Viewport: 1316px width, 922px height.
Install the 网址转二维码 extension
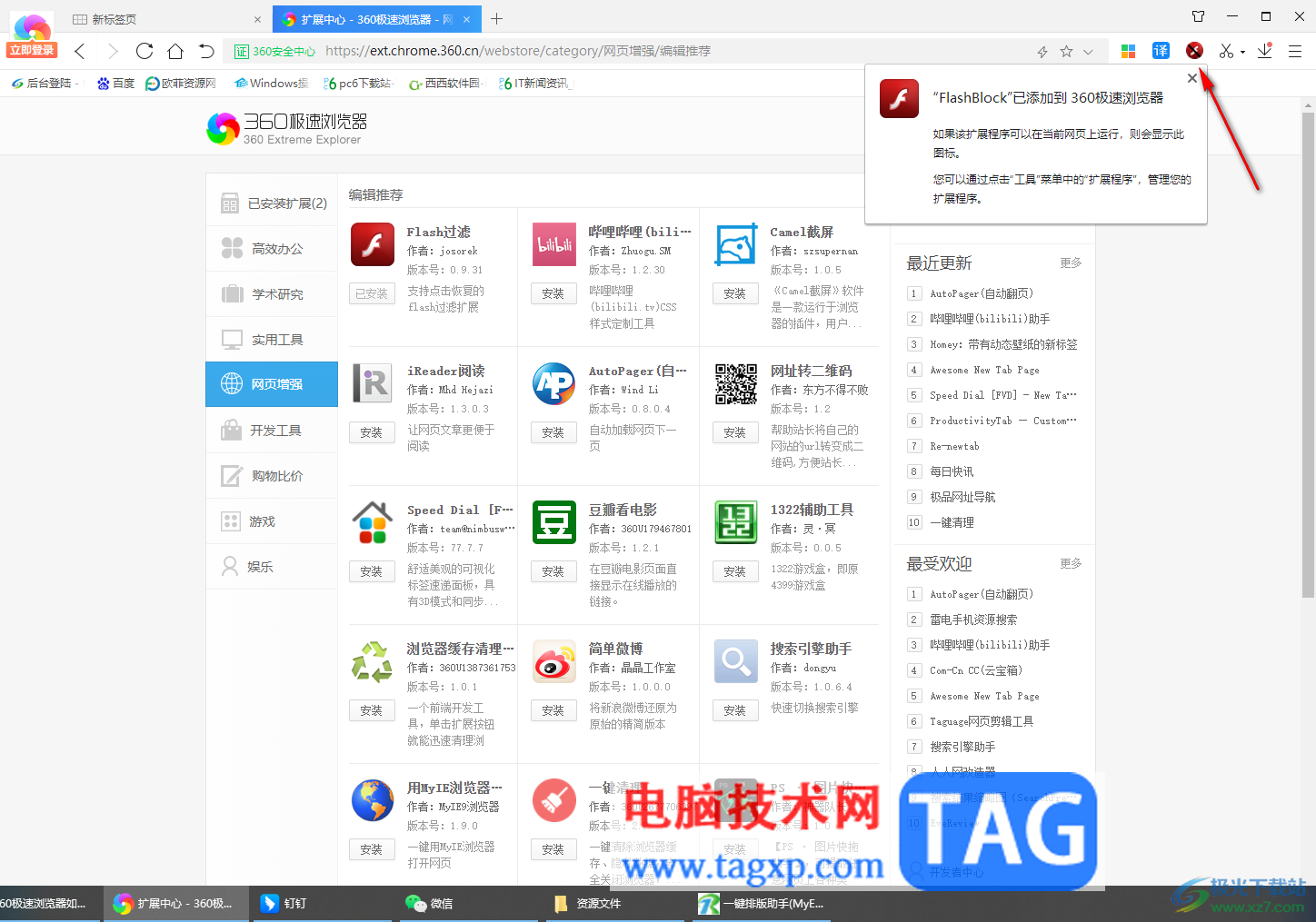tap(735, 432)
